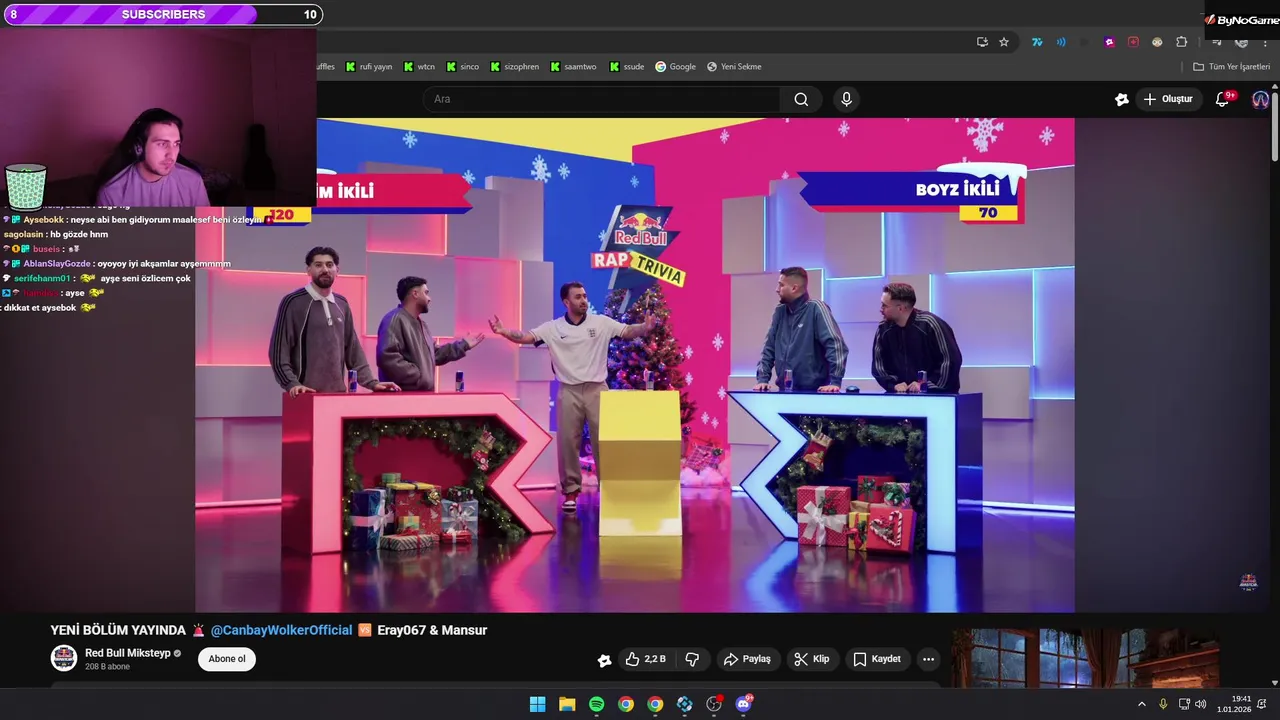Click the owl-face extension icon

[x=1157, y=42]
